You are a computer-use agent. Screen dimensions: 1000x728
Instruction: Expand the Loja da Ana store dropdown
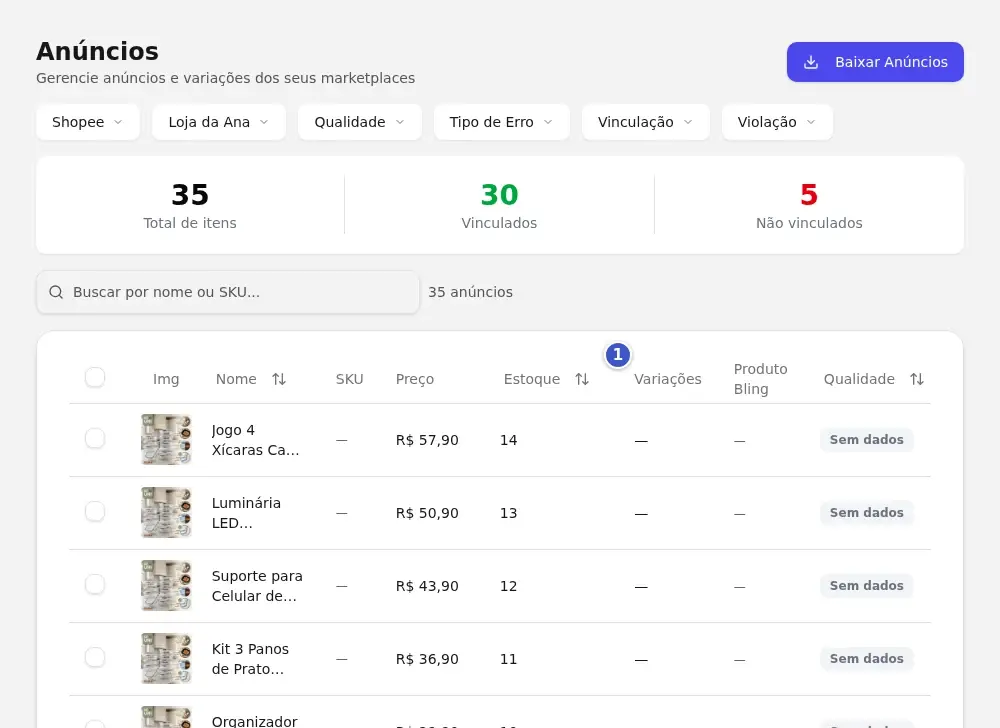219,122
